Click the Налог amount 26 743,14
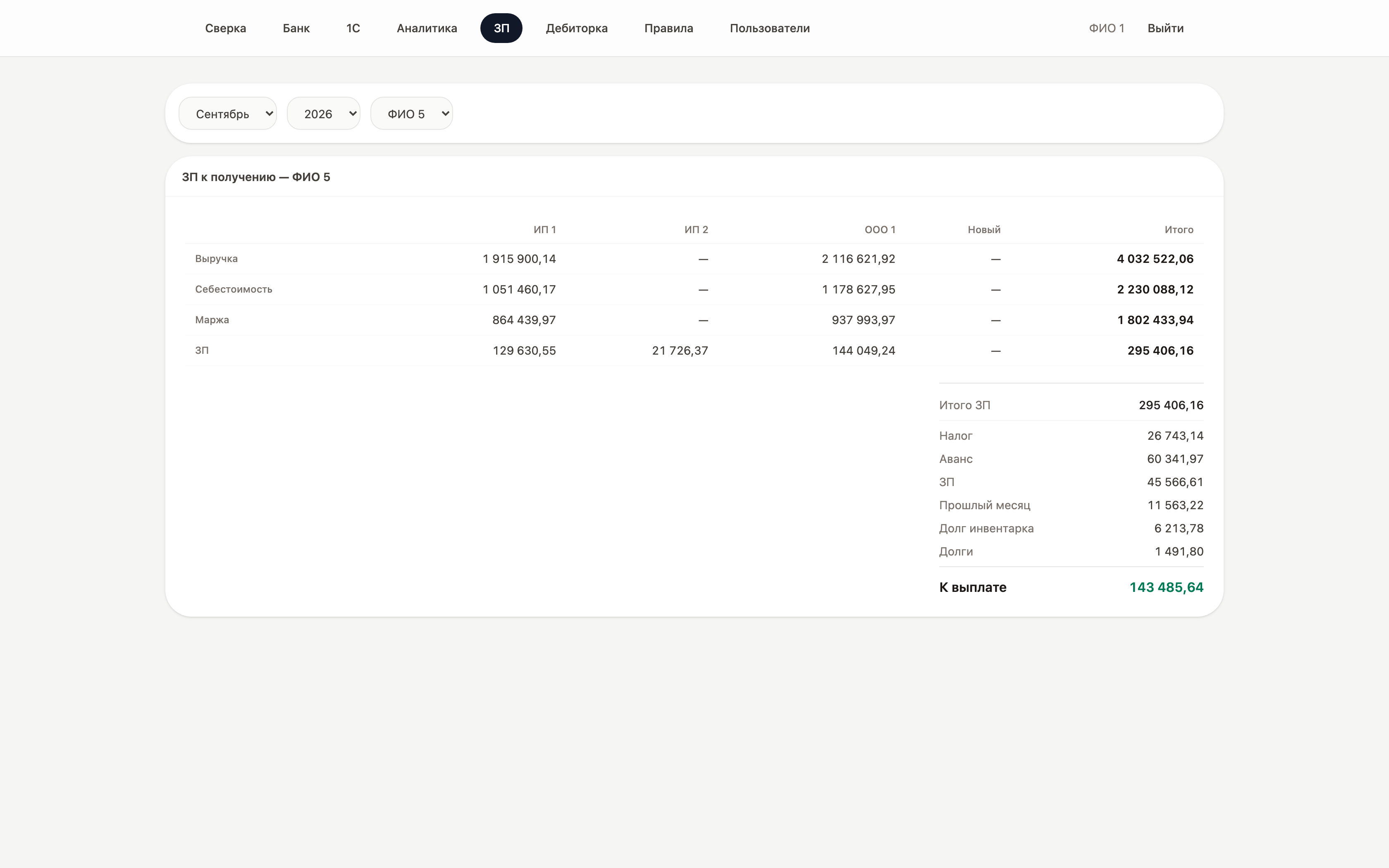 (x=1176, y=436)
